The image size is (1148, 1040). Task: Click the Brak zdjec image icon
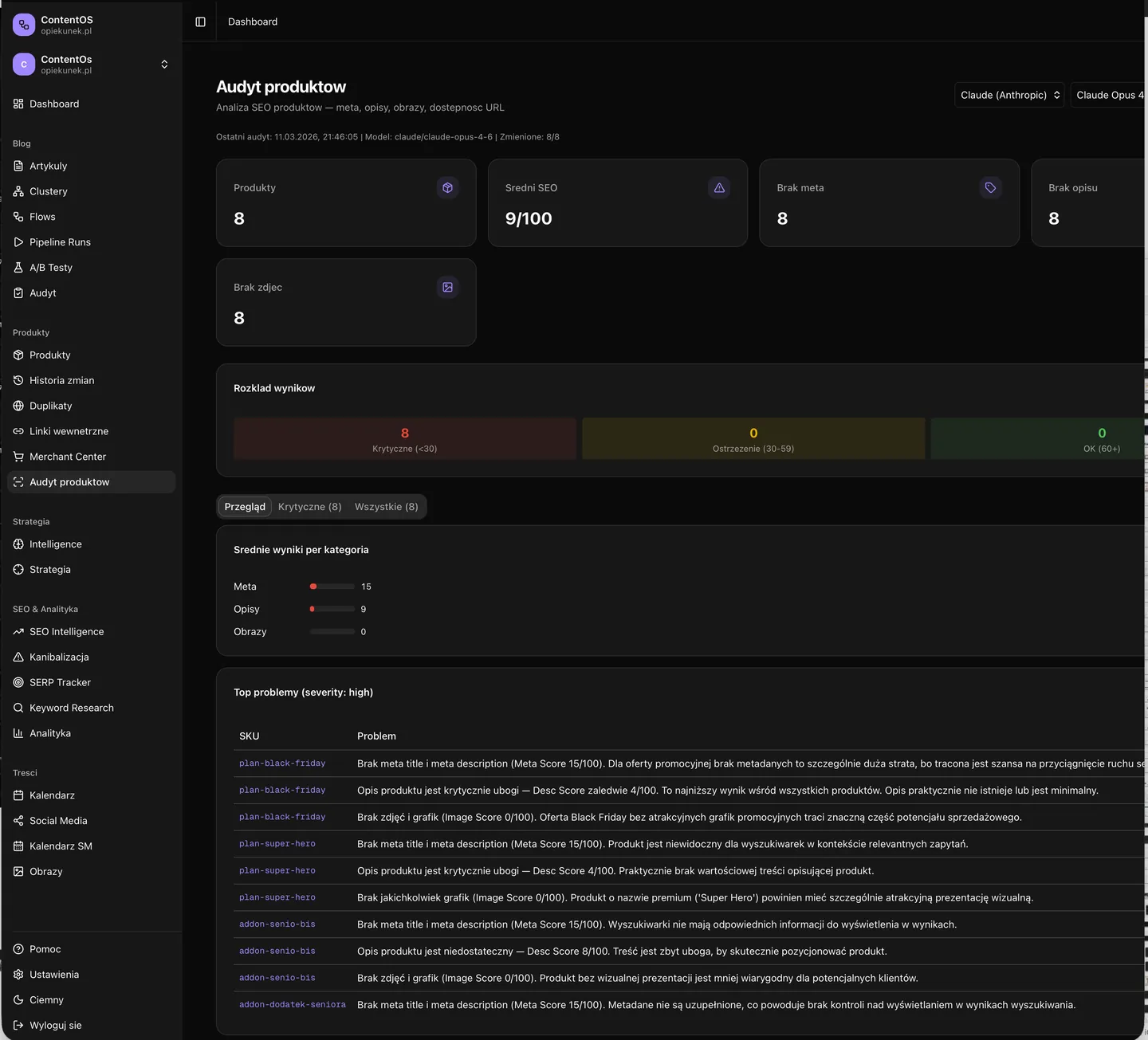click(x=447, y=288)
